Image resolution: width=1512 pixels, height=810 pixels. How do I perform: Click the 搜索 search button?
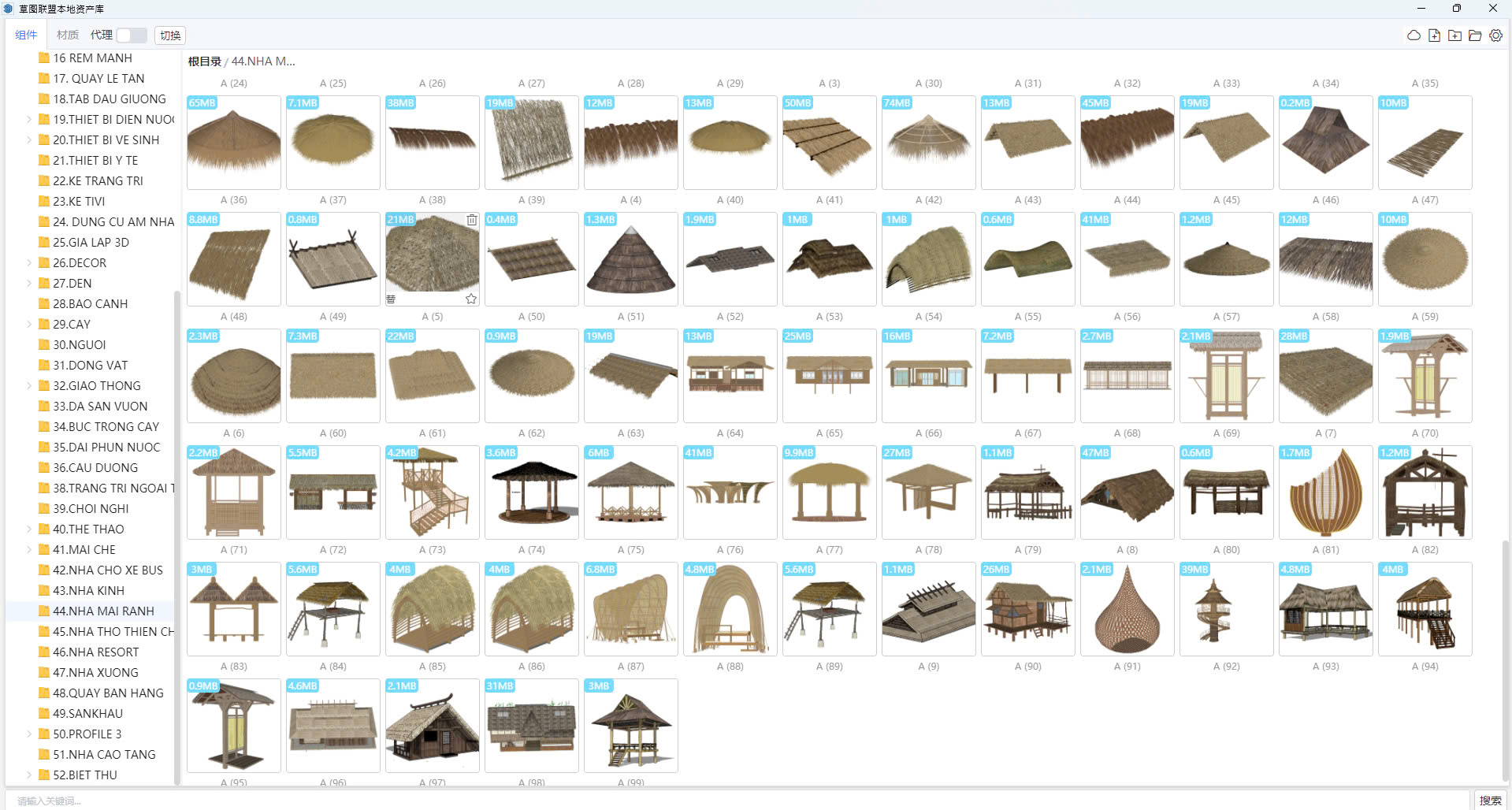pos(1490,801)
